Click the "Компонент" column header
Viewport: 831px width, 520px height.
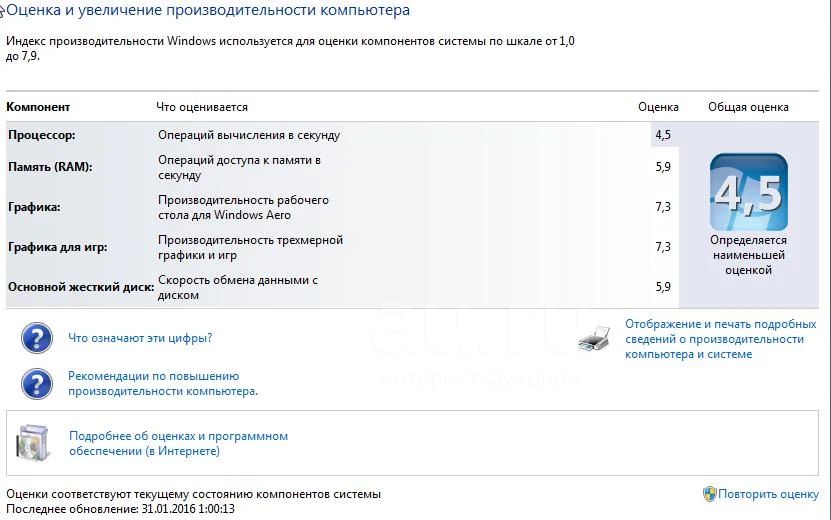(38, 107)
